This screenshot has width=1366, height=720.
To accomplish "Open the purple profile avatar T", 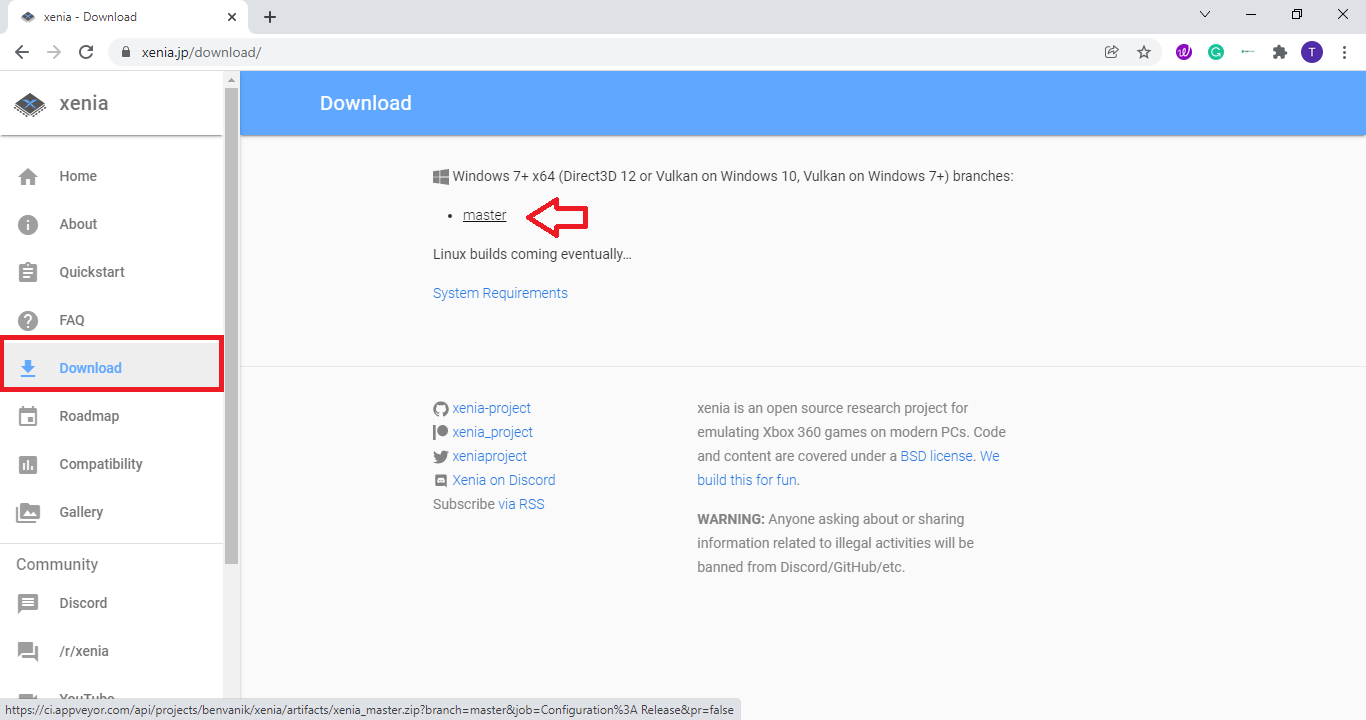I will [x=1312, y=52].
